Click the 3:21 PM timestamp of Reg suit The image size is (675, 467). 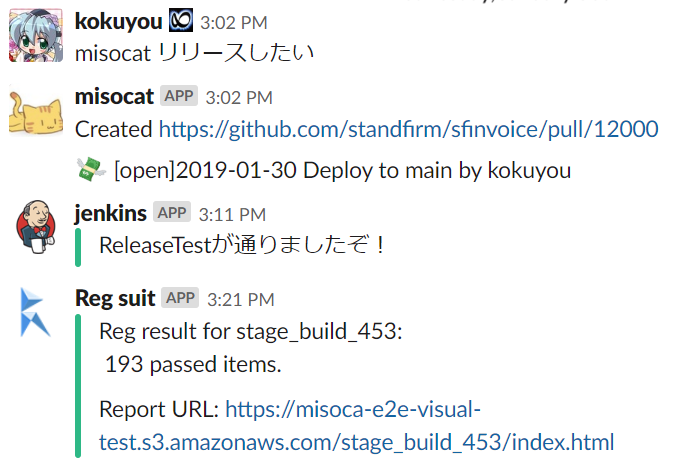pos(241,300)
